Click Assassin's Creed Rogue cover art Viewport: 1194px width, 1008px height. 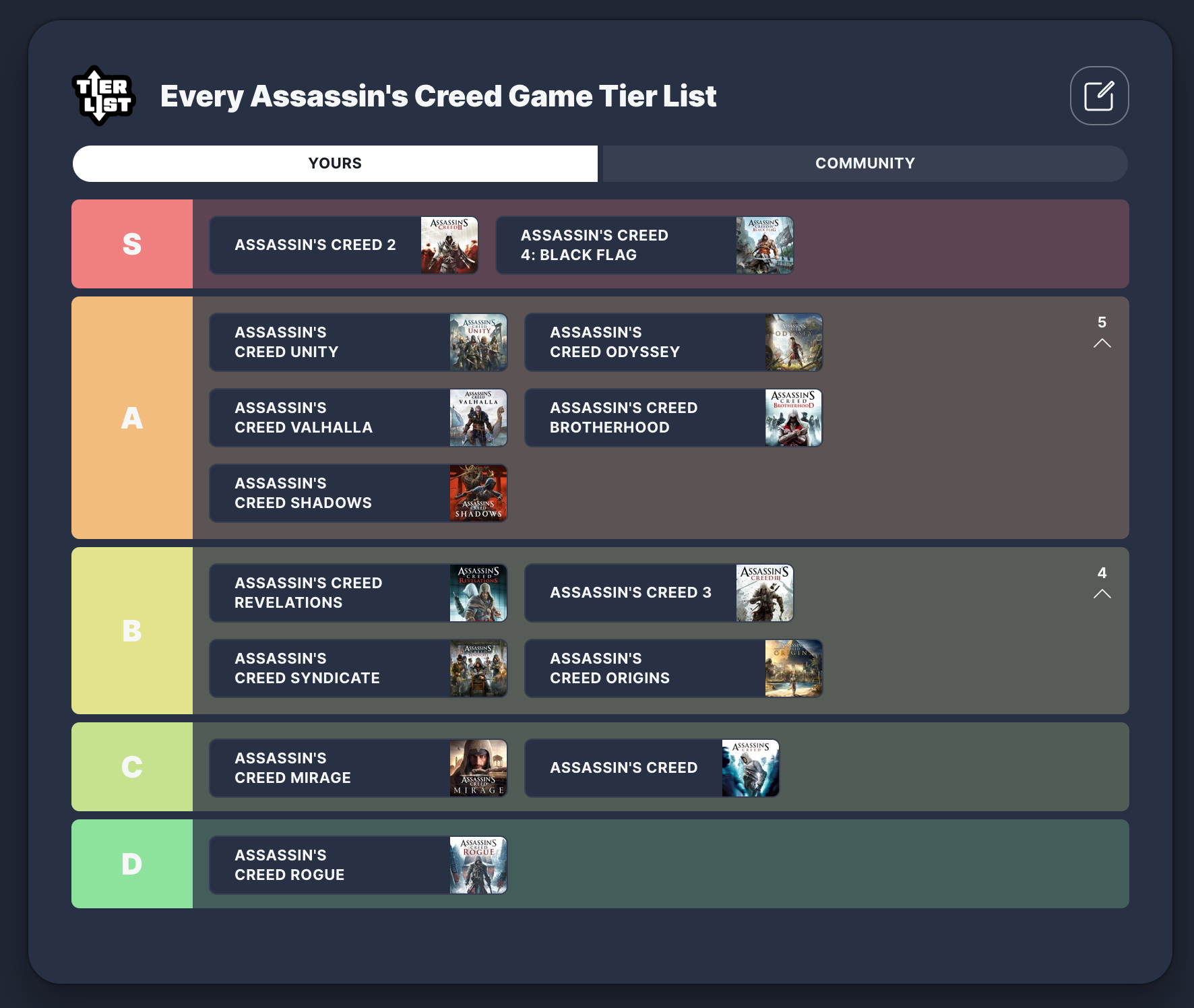click(x=478, y=865)
